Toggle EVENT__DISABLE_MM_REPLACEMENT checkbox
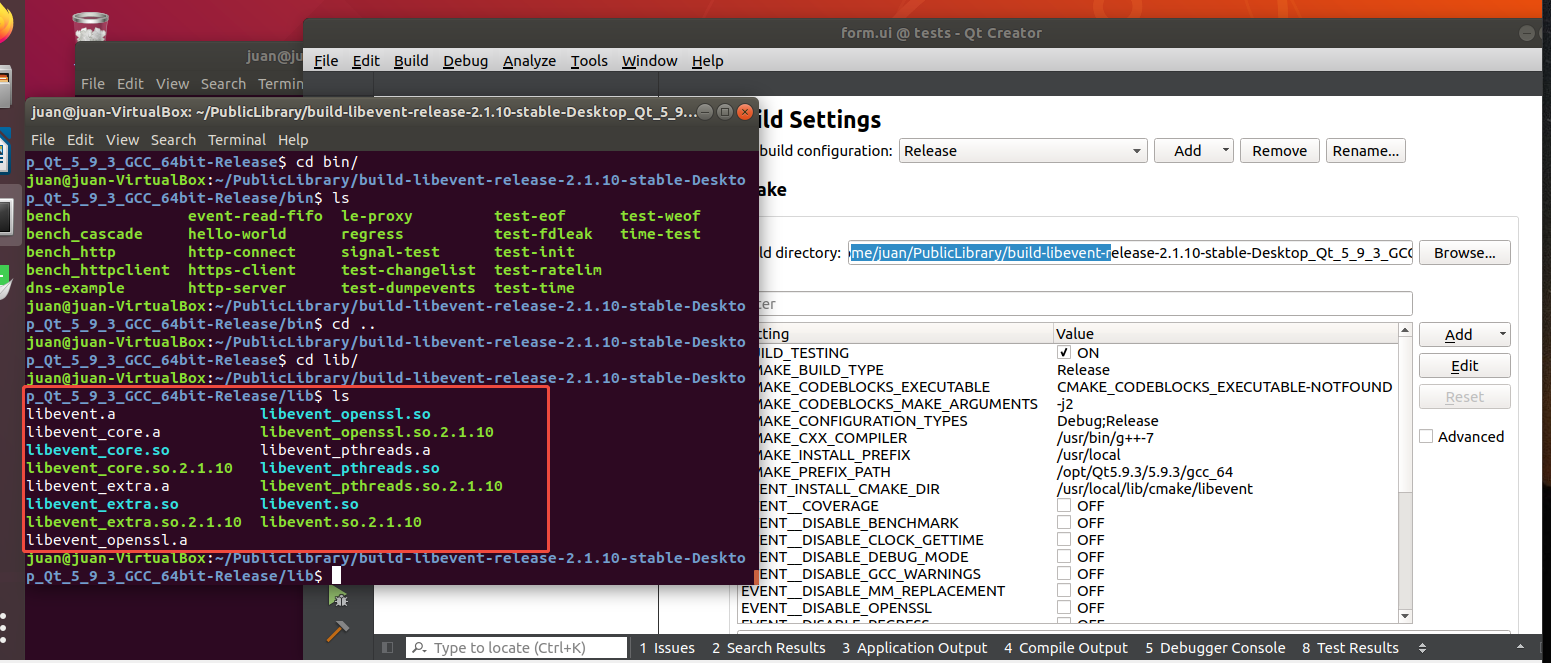 coord(1065,591)
